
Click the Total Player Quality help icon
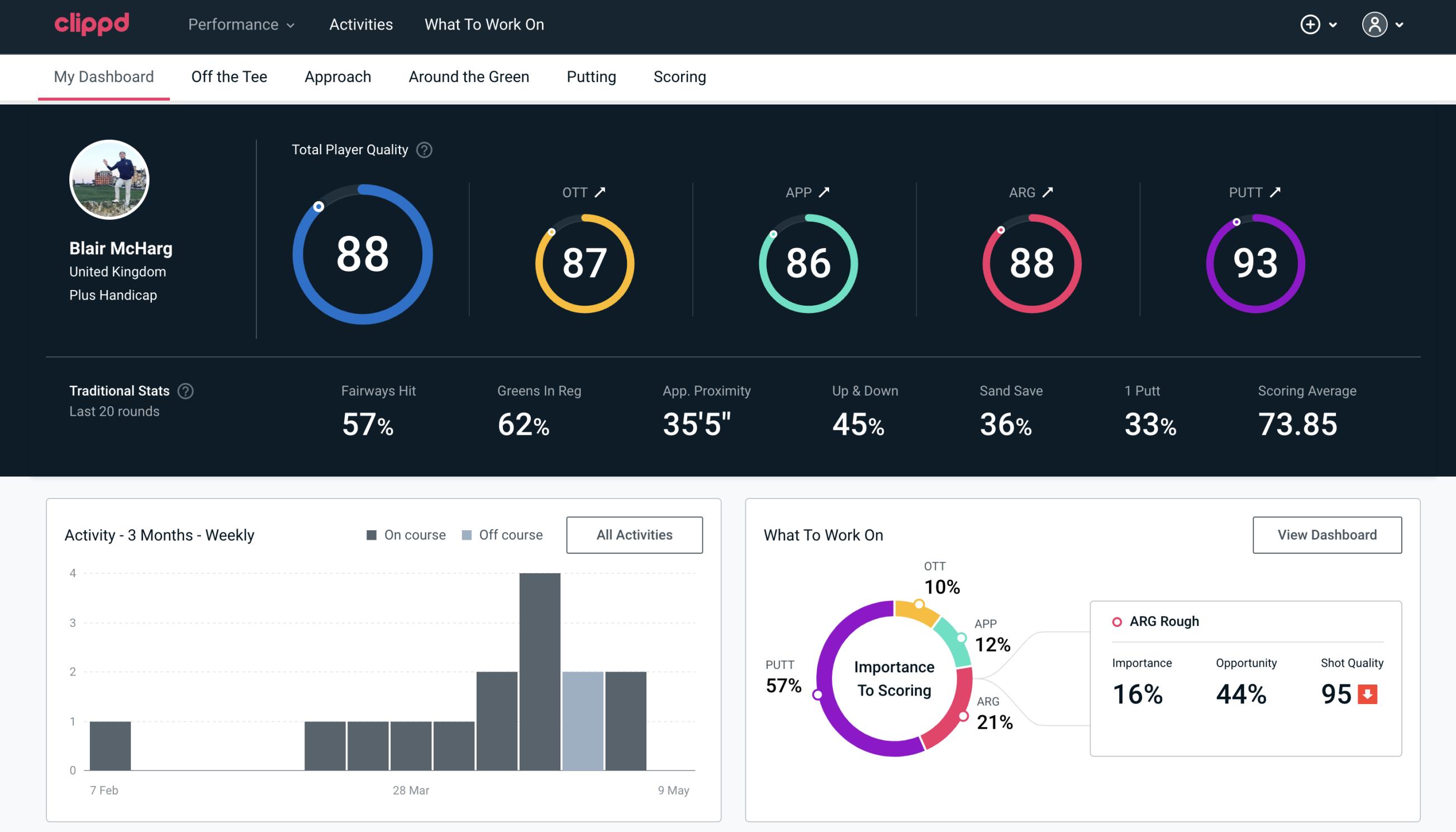pyautogui.click(x=423, y=149)
